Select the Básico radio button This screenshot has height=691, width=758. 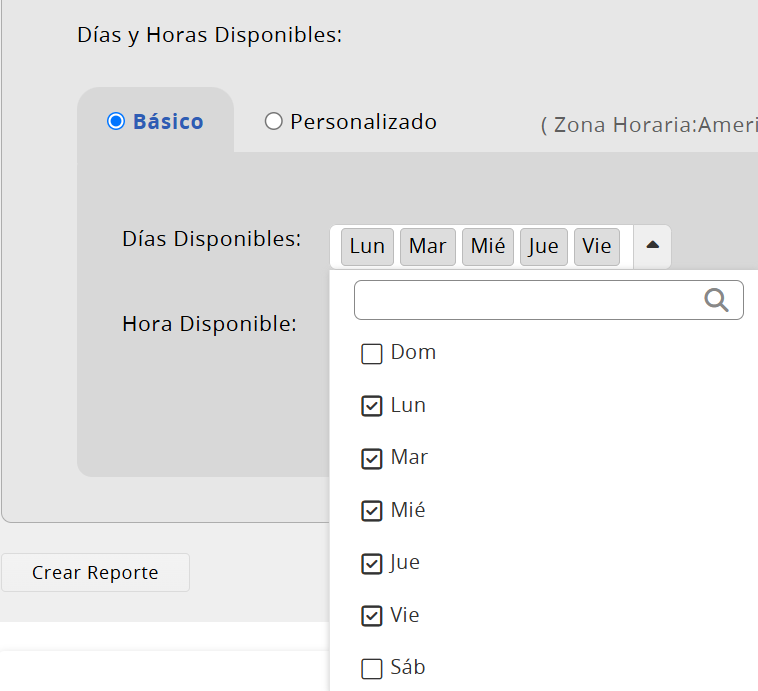coord(116,121)
